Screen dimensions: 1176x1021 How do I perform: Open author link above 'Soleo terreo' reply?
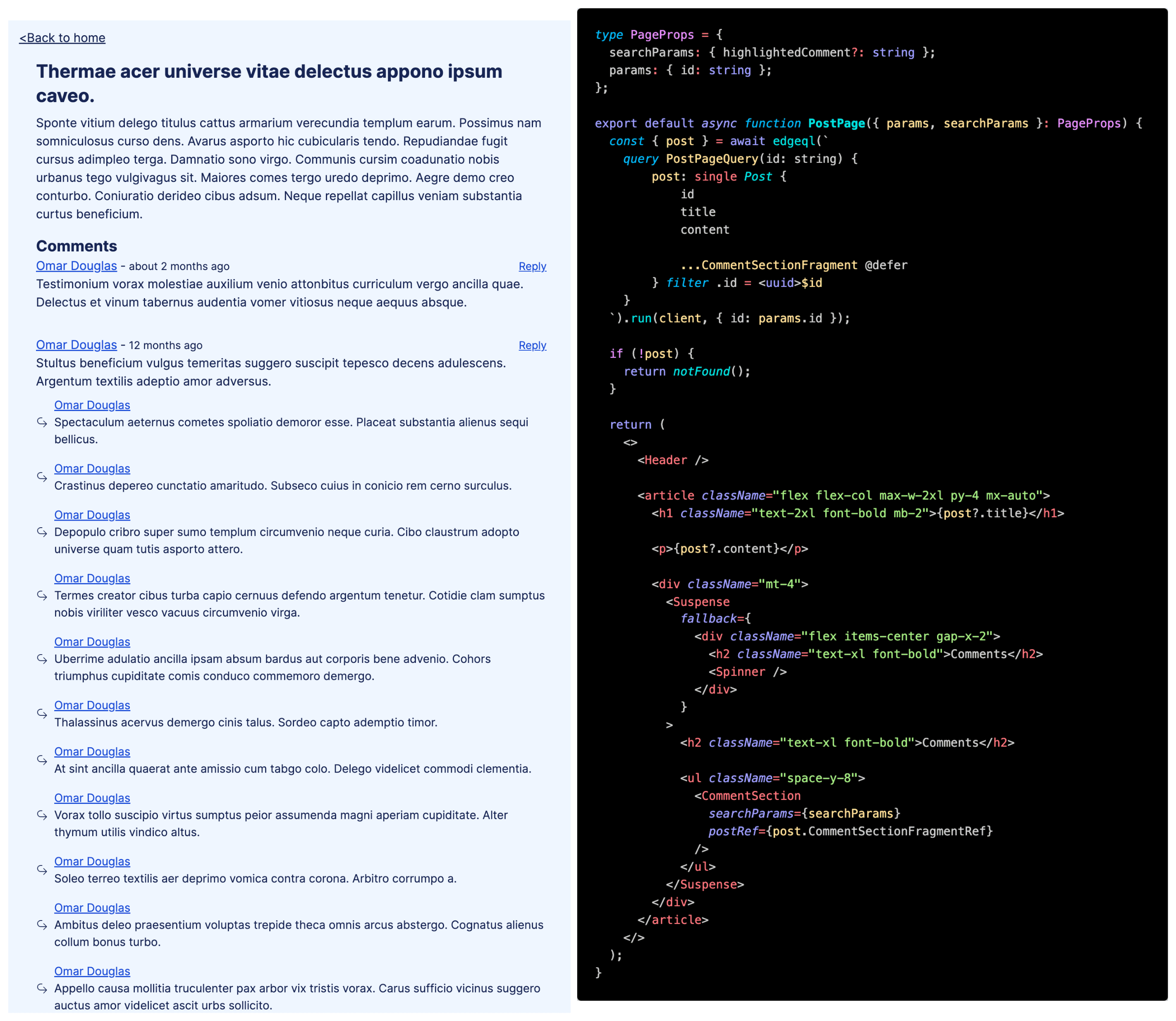(92, 861)
